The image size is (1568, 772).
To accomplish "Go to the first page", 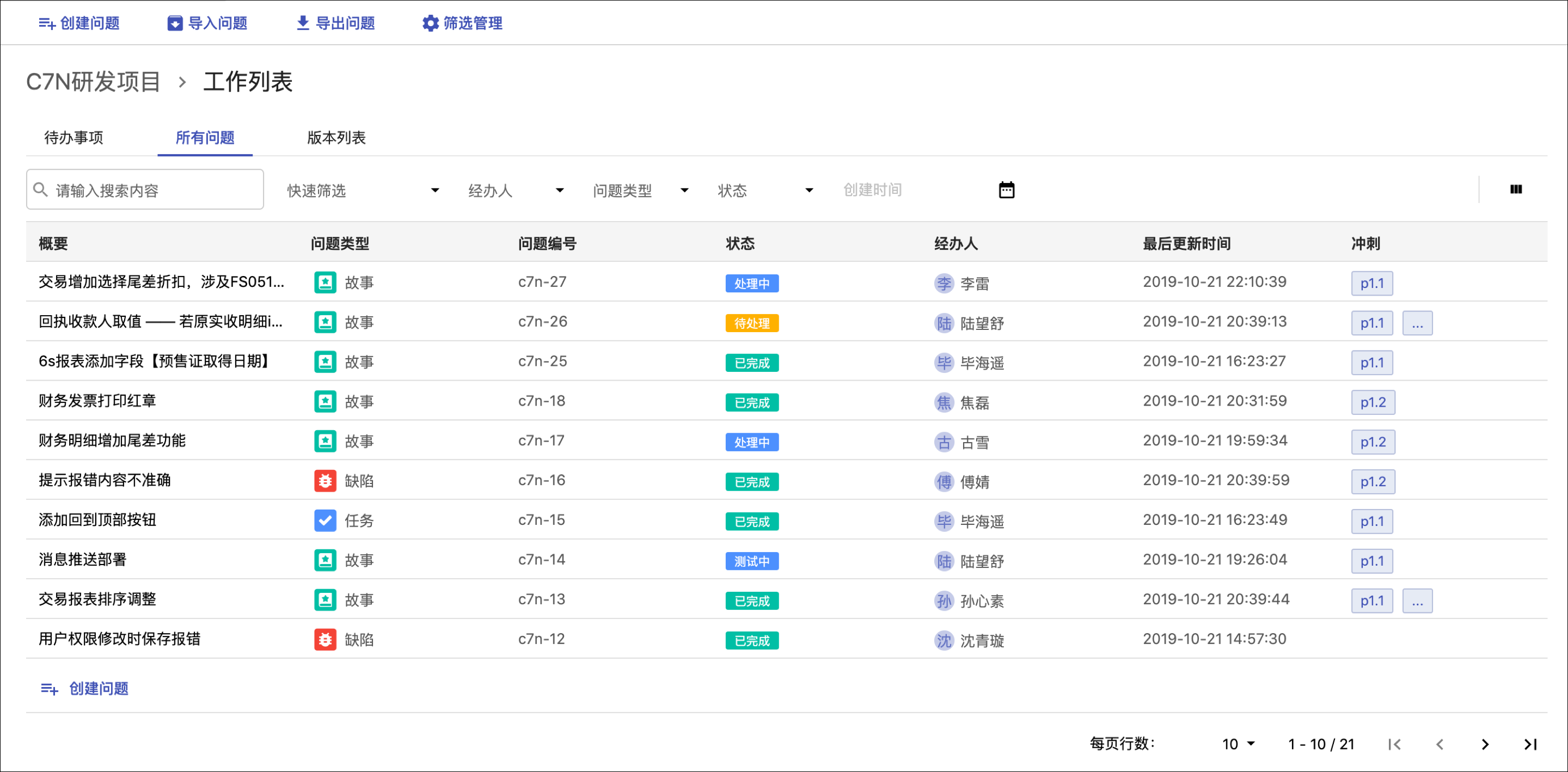I will pos(1394,744).
